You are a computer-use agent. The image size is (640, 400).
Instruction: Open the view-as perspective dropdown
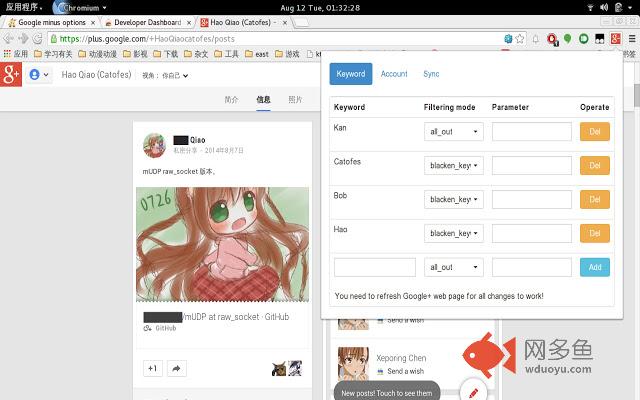(x=165, y=76)
